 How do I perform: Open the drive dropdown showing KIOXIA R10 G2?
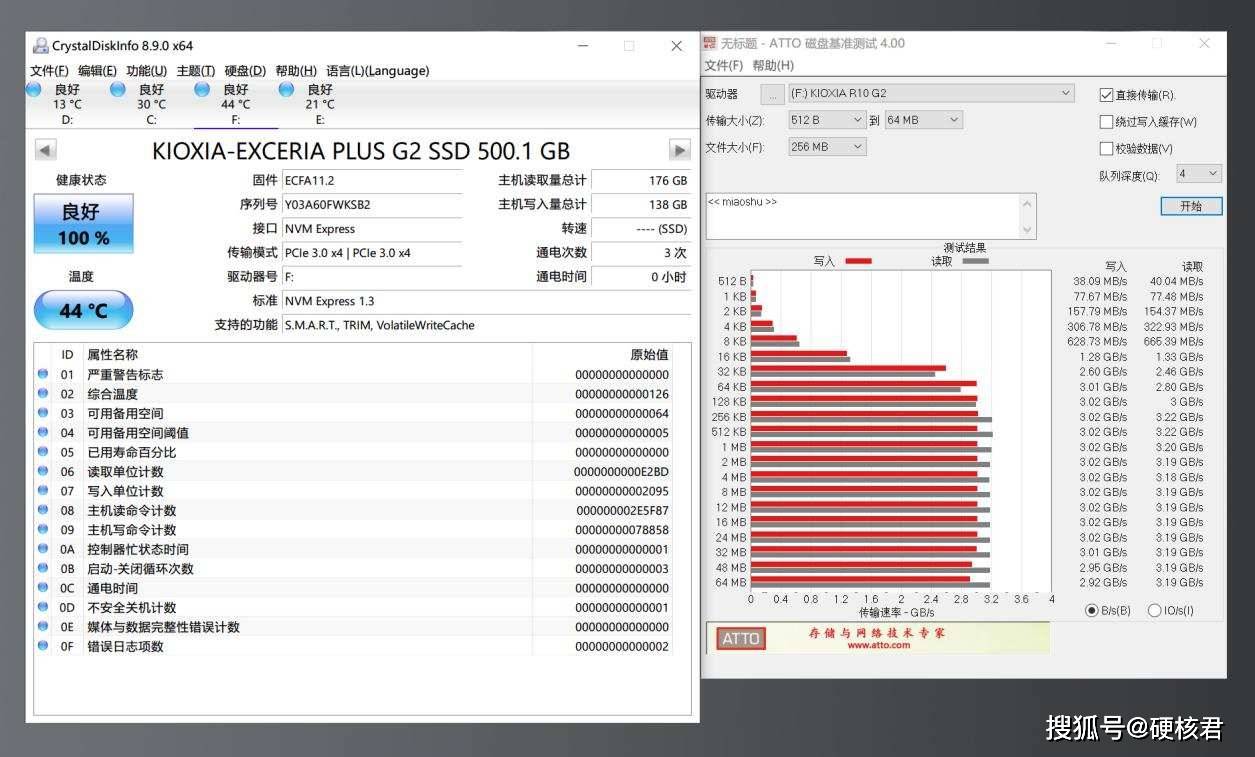coord(931,93)
